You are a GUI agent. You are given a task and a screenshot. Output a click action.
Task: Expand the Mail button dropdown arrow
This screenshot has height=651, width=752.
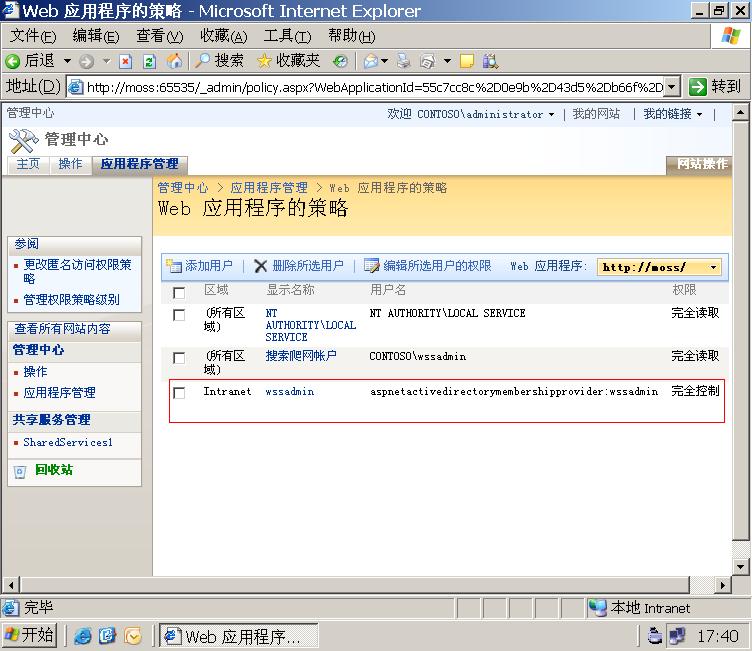[x=384, y=61]
